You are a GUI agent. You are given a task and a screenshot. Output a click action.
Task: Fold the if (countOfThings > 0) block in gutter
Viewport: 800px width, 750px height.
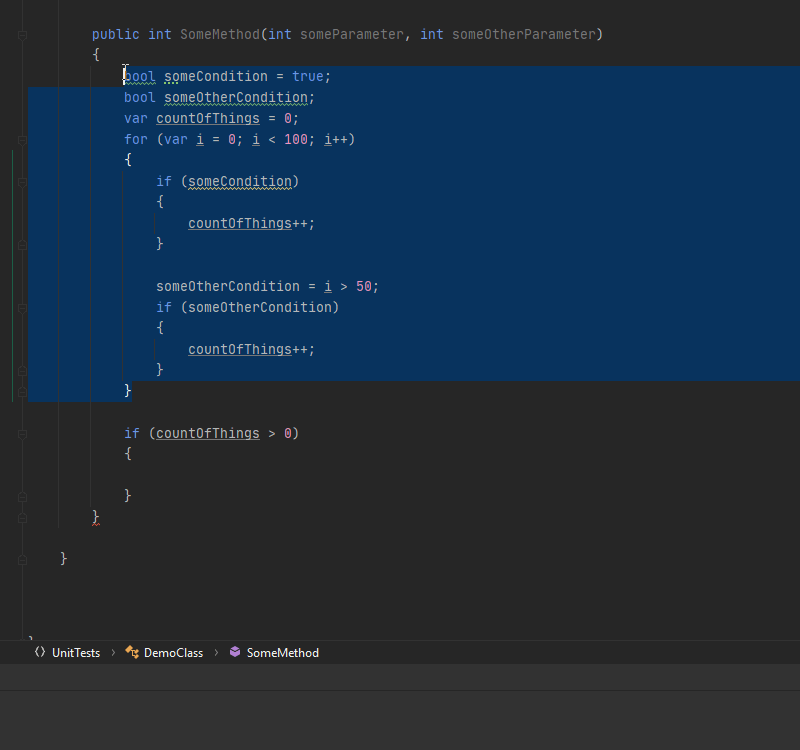pos(22,434)
